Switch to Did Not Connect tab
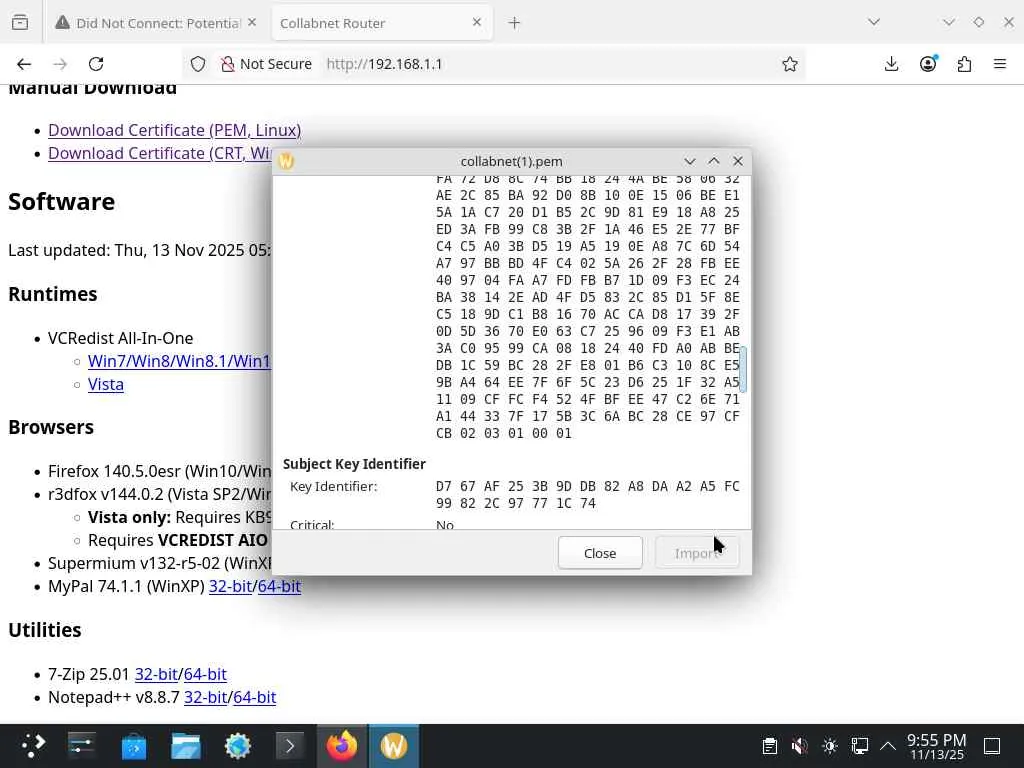The height and width of the screenshot is (768, 1024). pyautogui.click(x=157, y=23)
